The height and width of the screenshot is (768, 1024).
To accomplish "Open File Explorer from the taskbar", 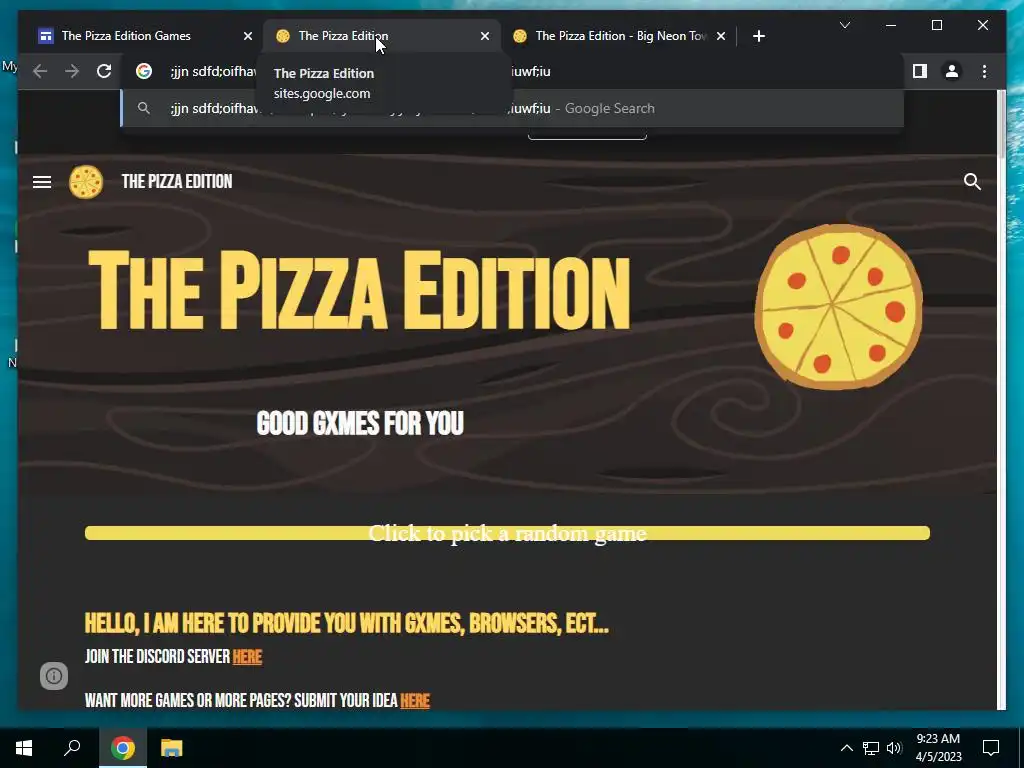I will [172, 748].
